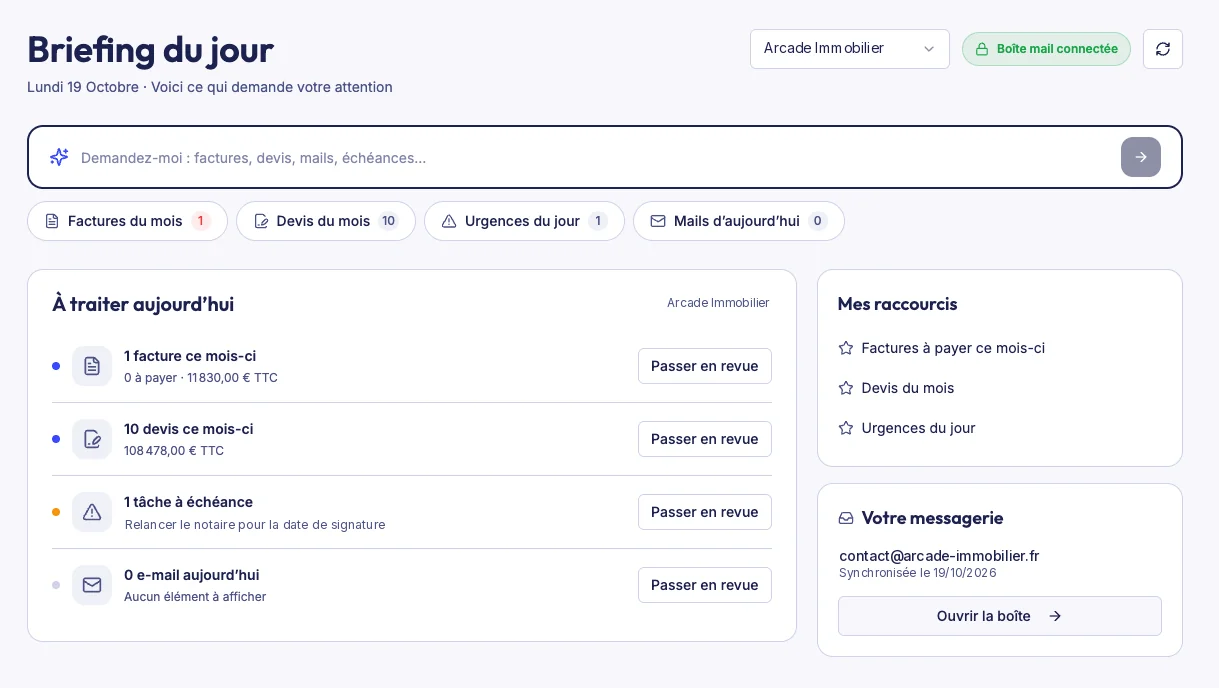Click the sparkle AI assistant icon
Image resolution: width=1219 pixels, height=688 pixels.
pos(59,157)
